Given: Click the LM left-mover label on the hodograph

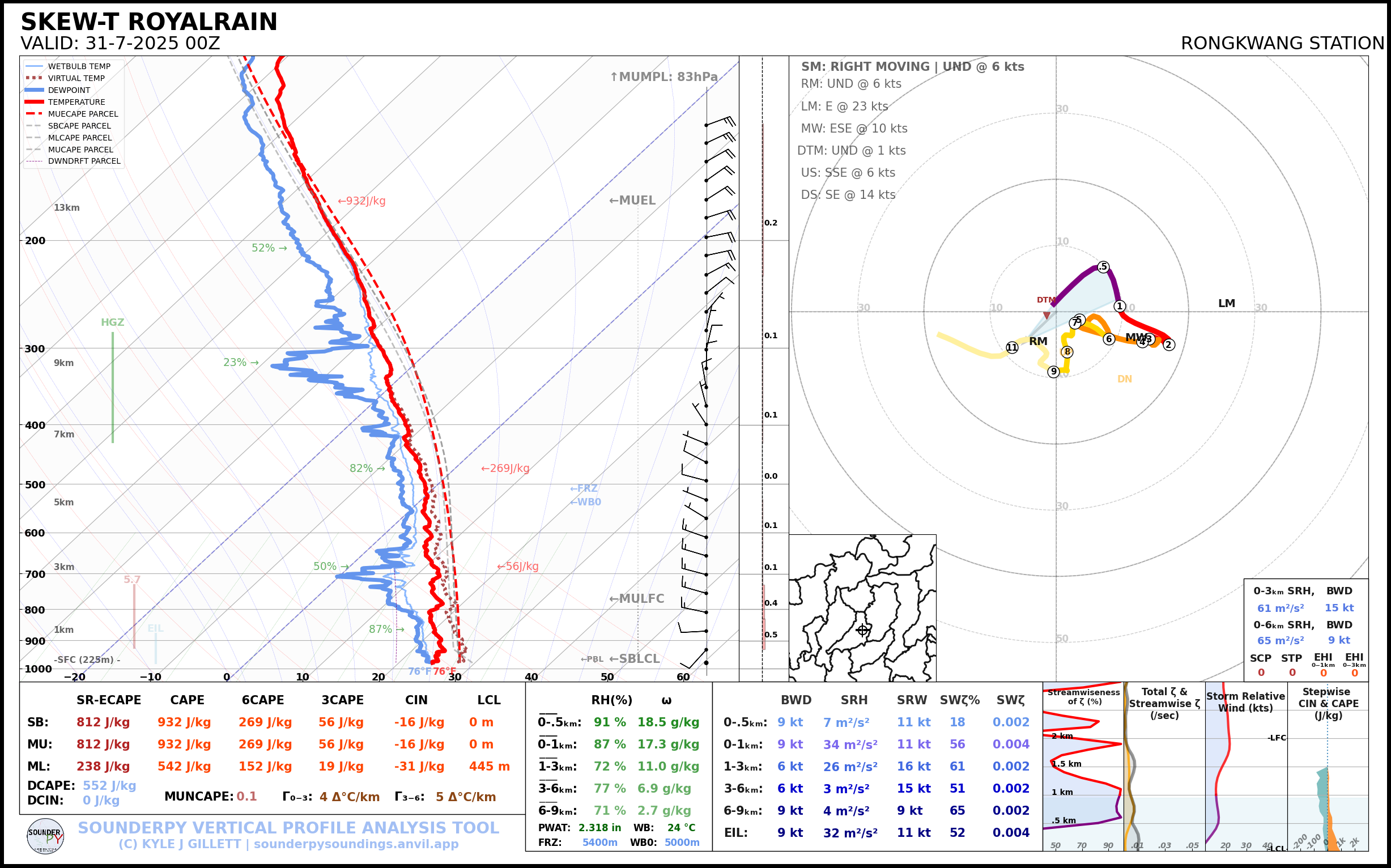Looking at the screenshot, I should (x=1226, y=303).
